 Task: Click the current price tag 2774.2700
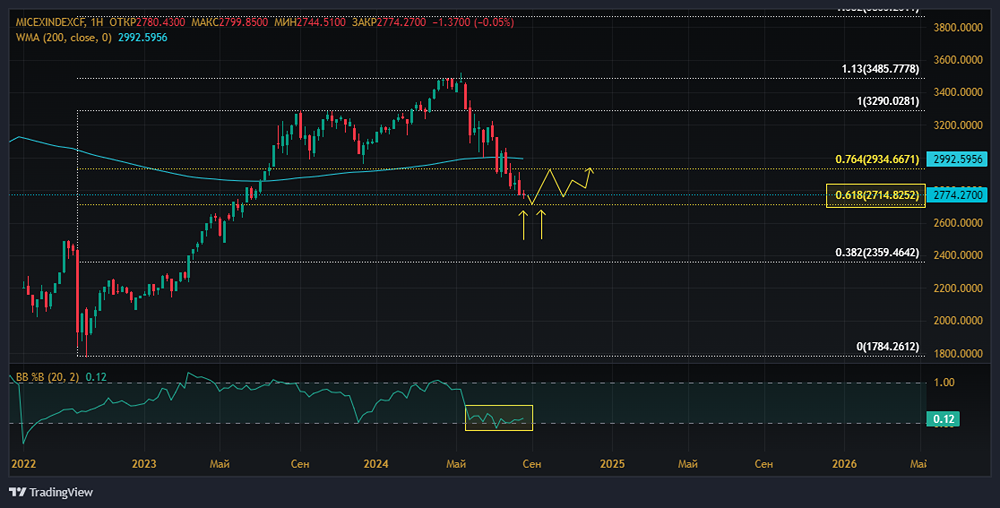(957, 194)
